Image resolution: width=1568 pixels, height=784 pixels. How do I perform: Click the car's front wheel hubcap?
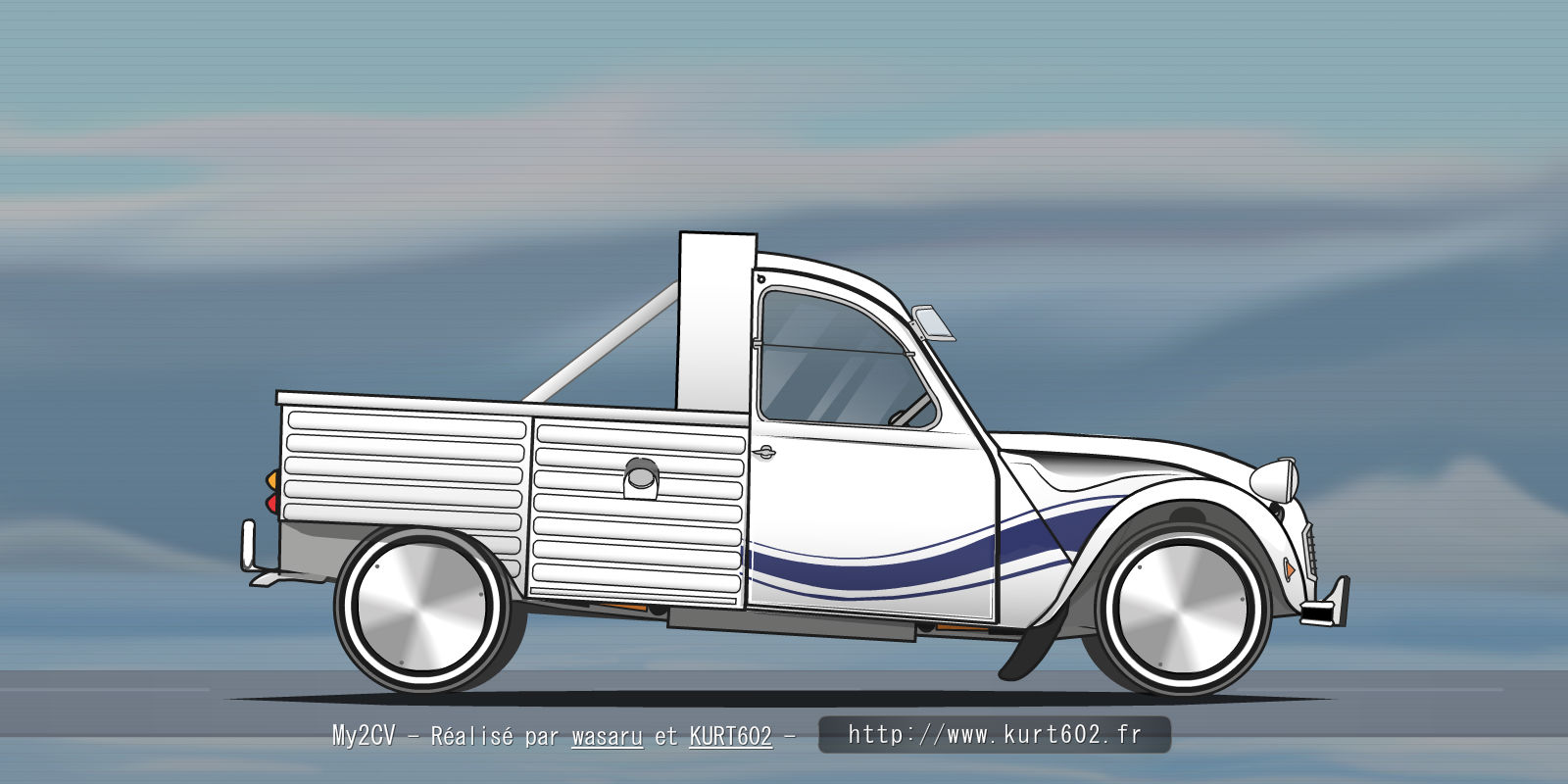pyautogui.click(x=1182, y=606)
